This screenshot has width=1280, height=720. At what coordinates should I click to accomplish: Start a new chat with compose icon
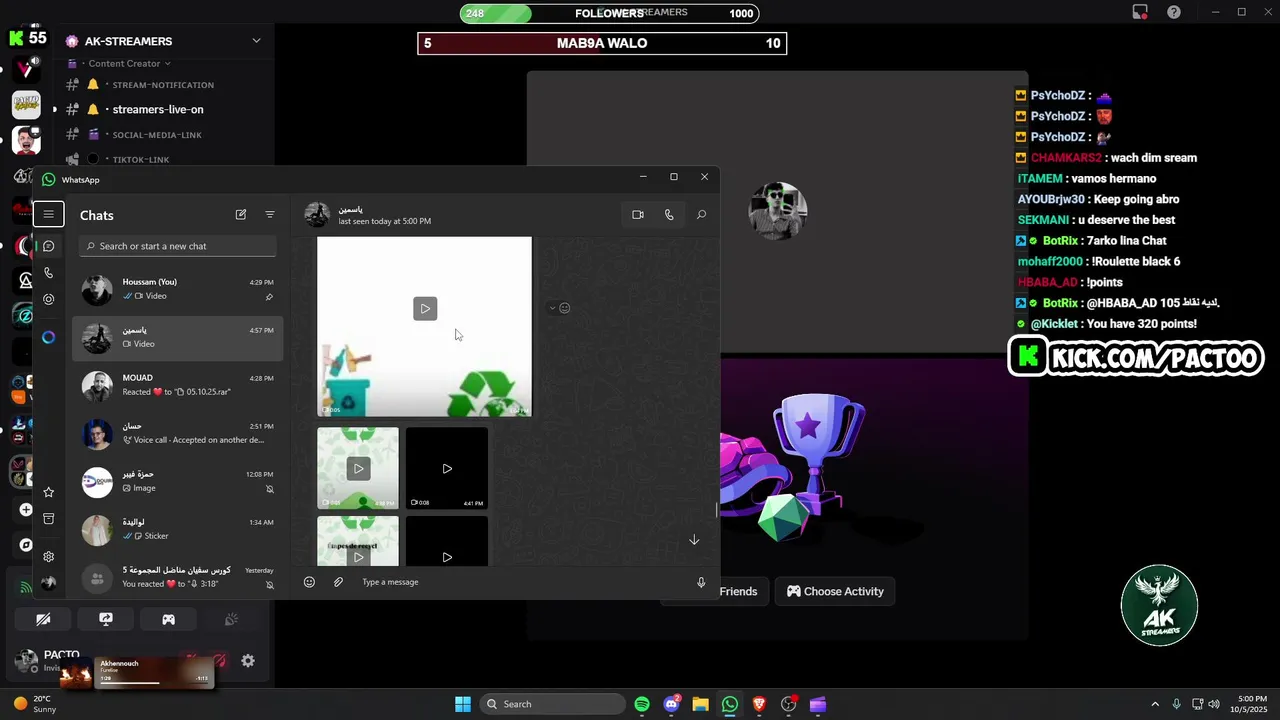coord(241,215)
